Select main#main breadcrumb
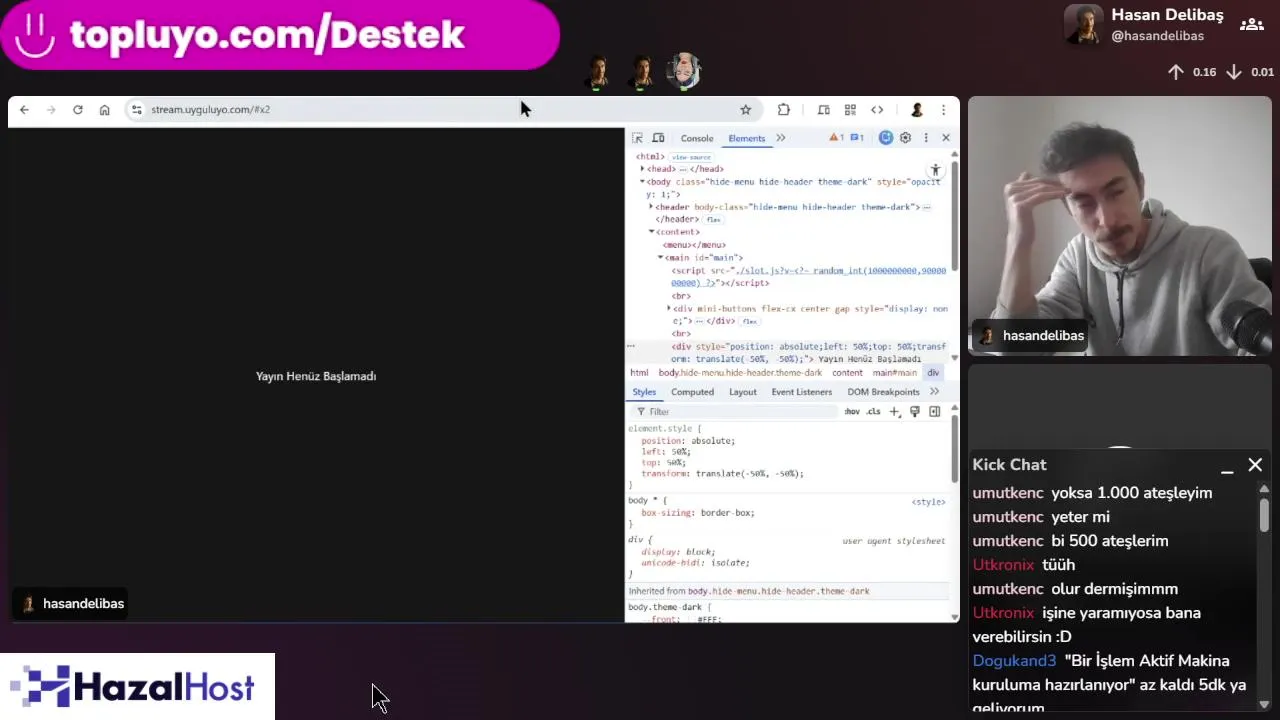1280x720 pixels. tap(894, 373)
